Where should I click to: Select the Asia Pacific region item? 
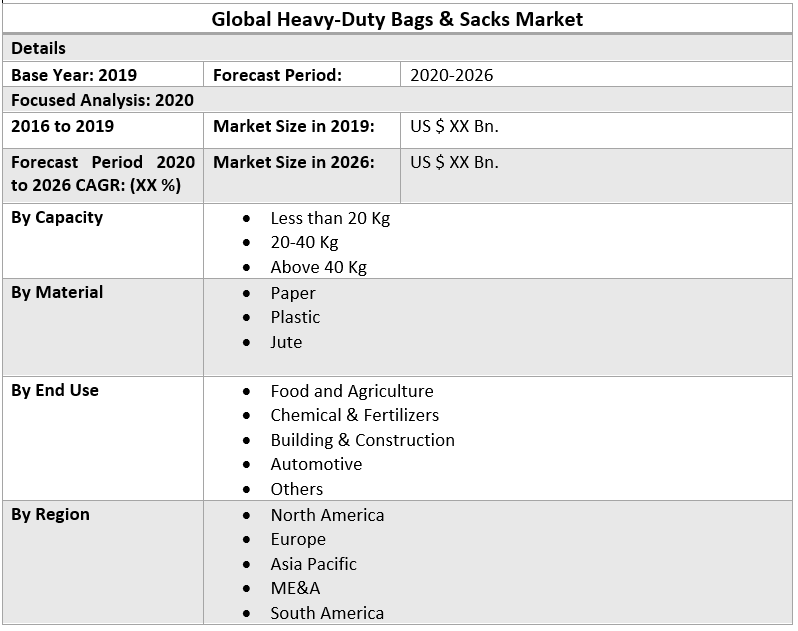tap(313, 564)
